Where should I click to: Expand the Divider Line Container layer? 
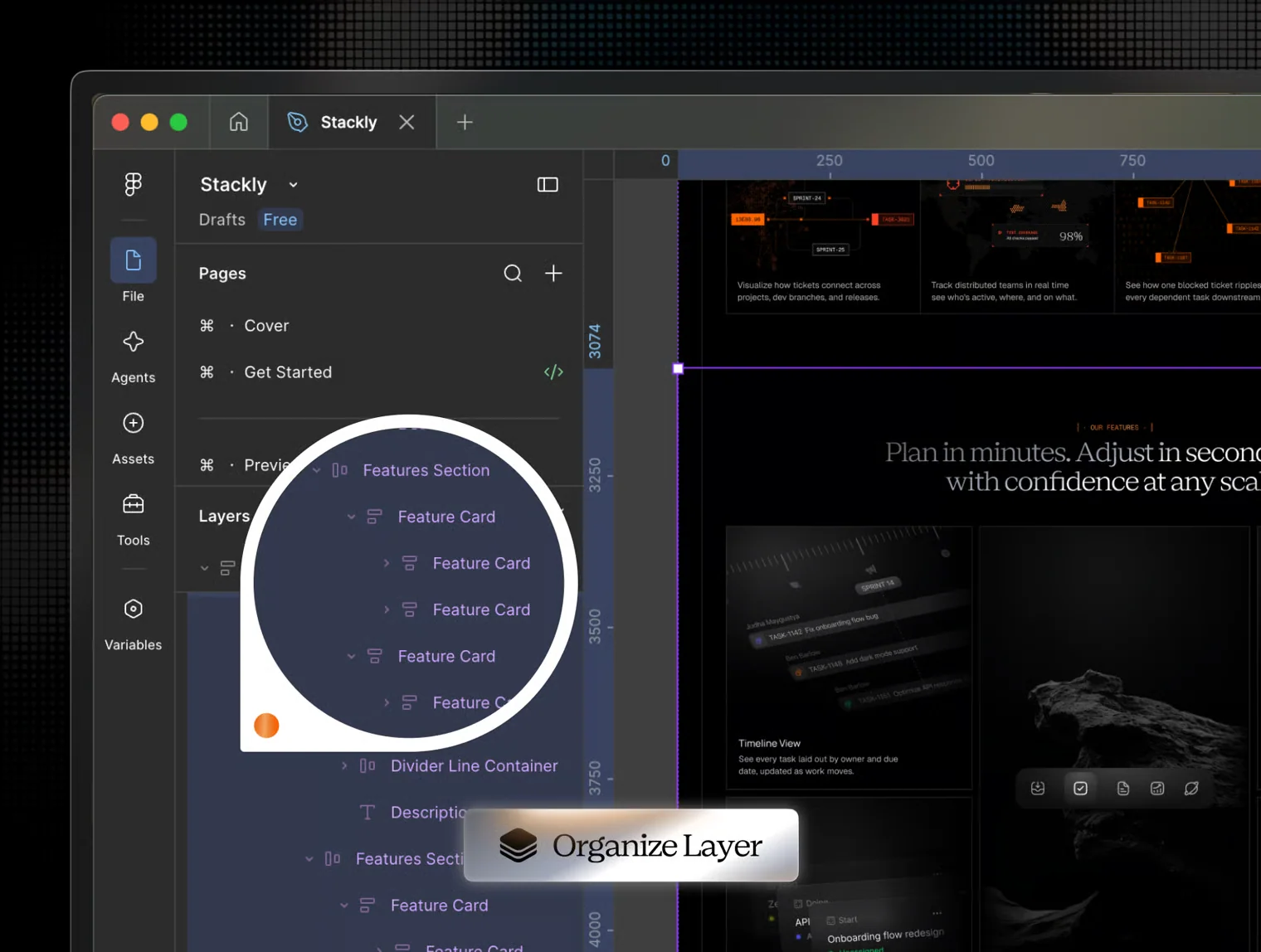pos(344,766)
